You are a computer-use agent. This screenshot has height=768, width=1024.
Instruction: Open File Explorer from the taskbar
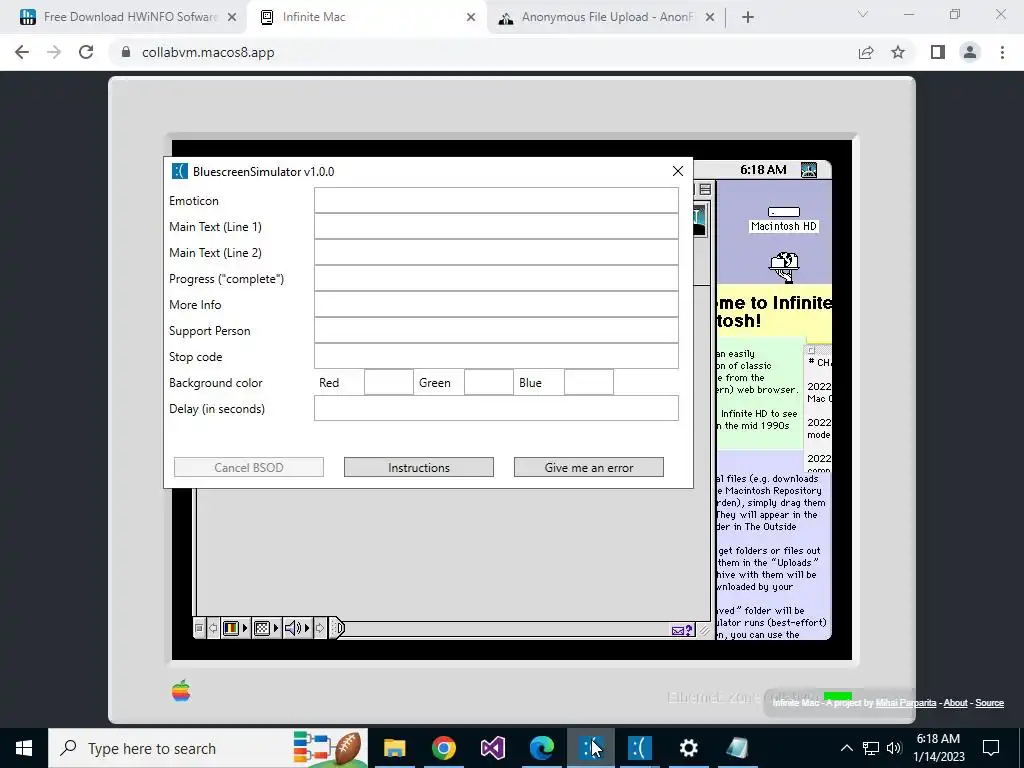click(394, 748)
